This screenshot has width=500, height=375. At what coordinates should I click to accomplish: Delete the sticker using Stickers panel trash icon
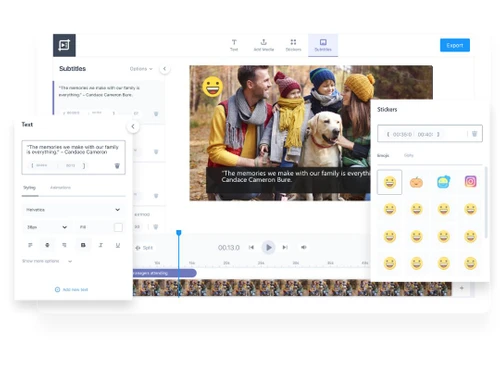[474, 134]
